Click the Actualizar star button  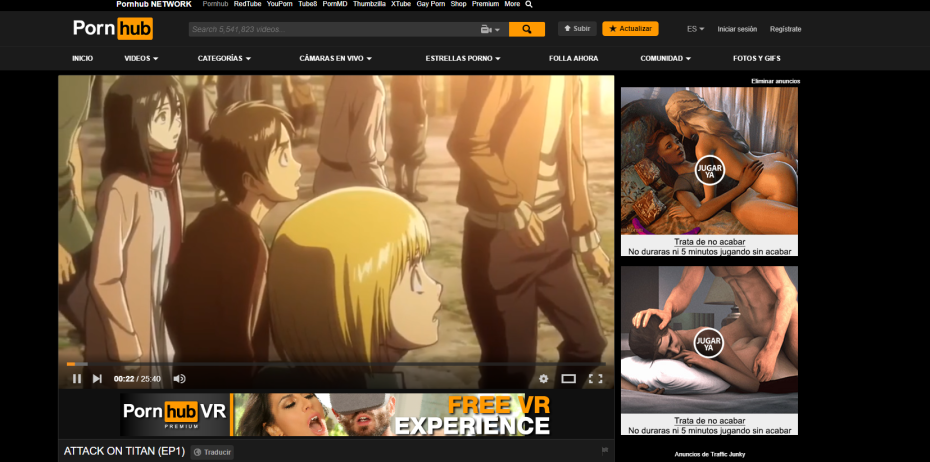[630, 29]
